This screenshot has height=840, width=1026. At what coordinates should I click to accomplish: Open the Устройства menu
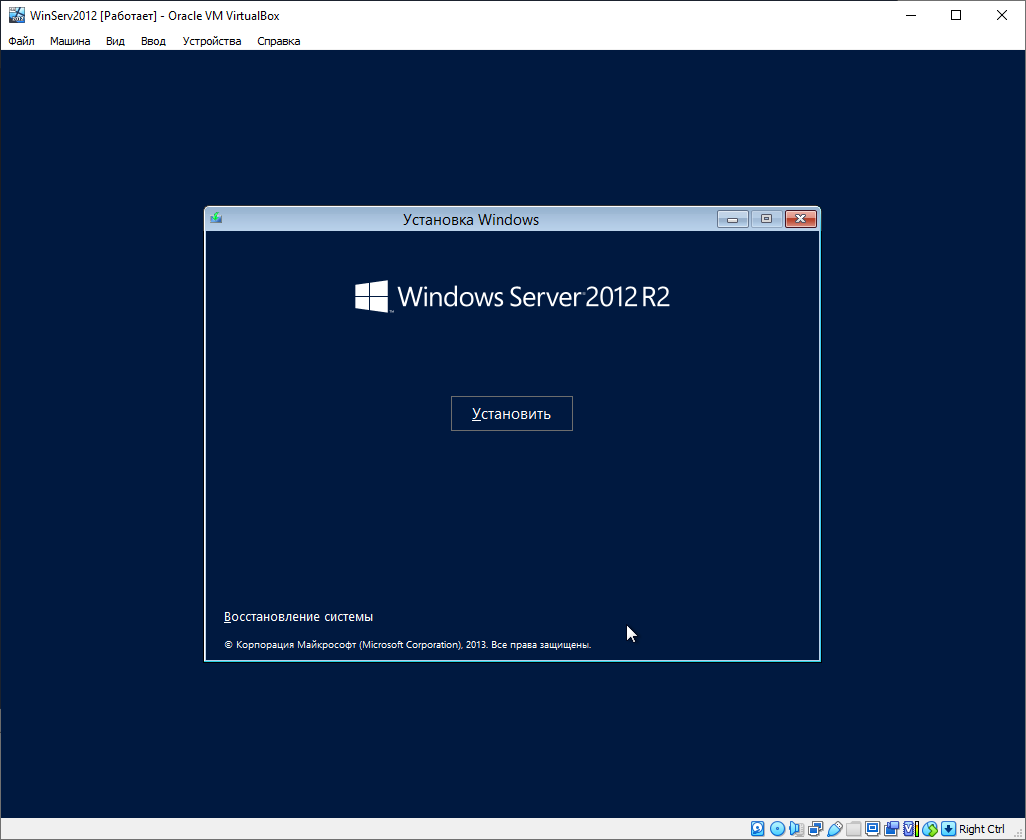click(212, 41)
